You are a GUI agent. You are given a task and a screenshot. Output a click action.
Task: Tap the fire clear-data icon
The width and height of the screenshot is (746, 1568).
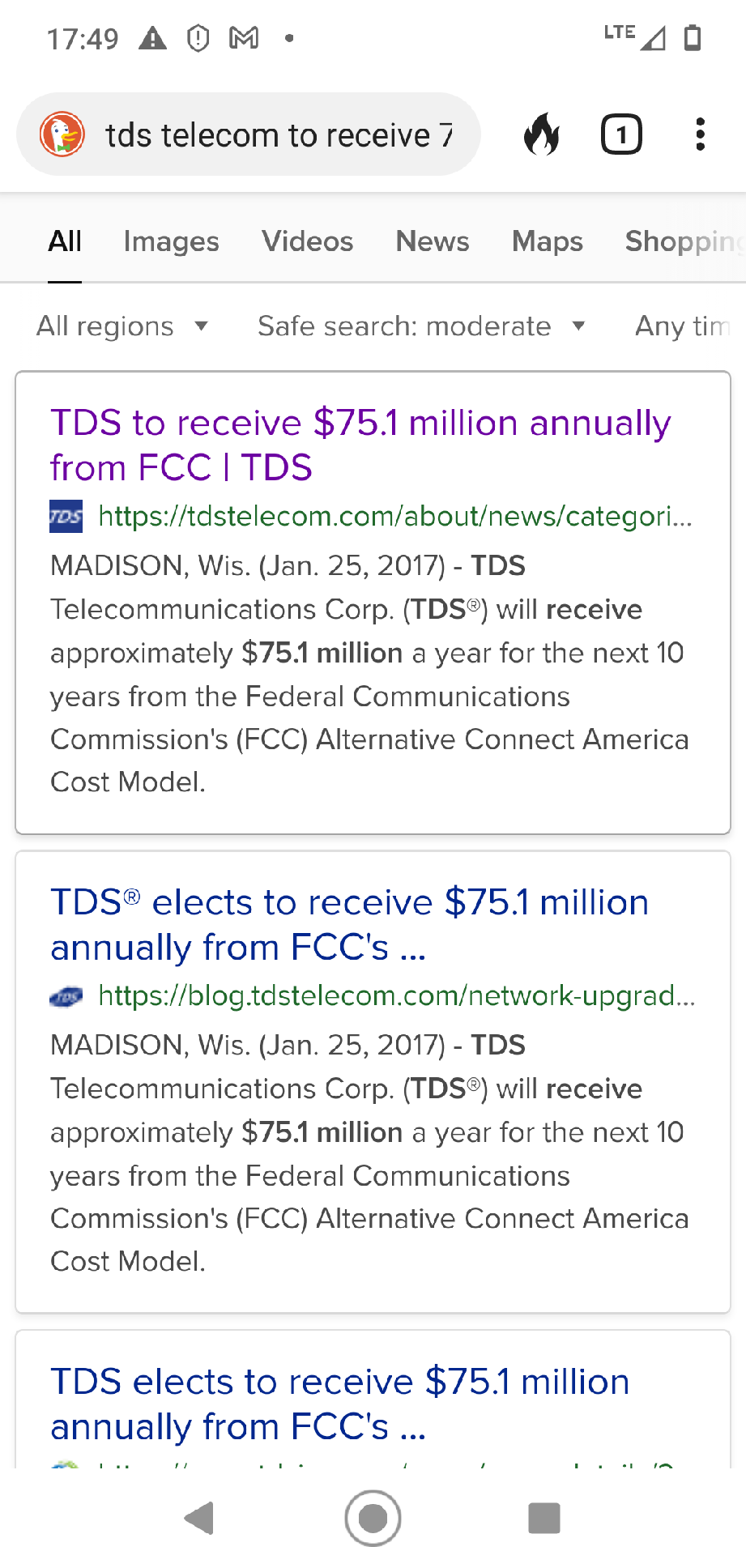(x=542, y=134)
